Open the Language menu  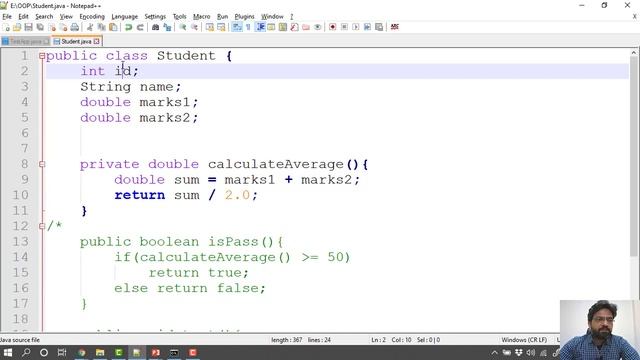(x=124, y=16)
